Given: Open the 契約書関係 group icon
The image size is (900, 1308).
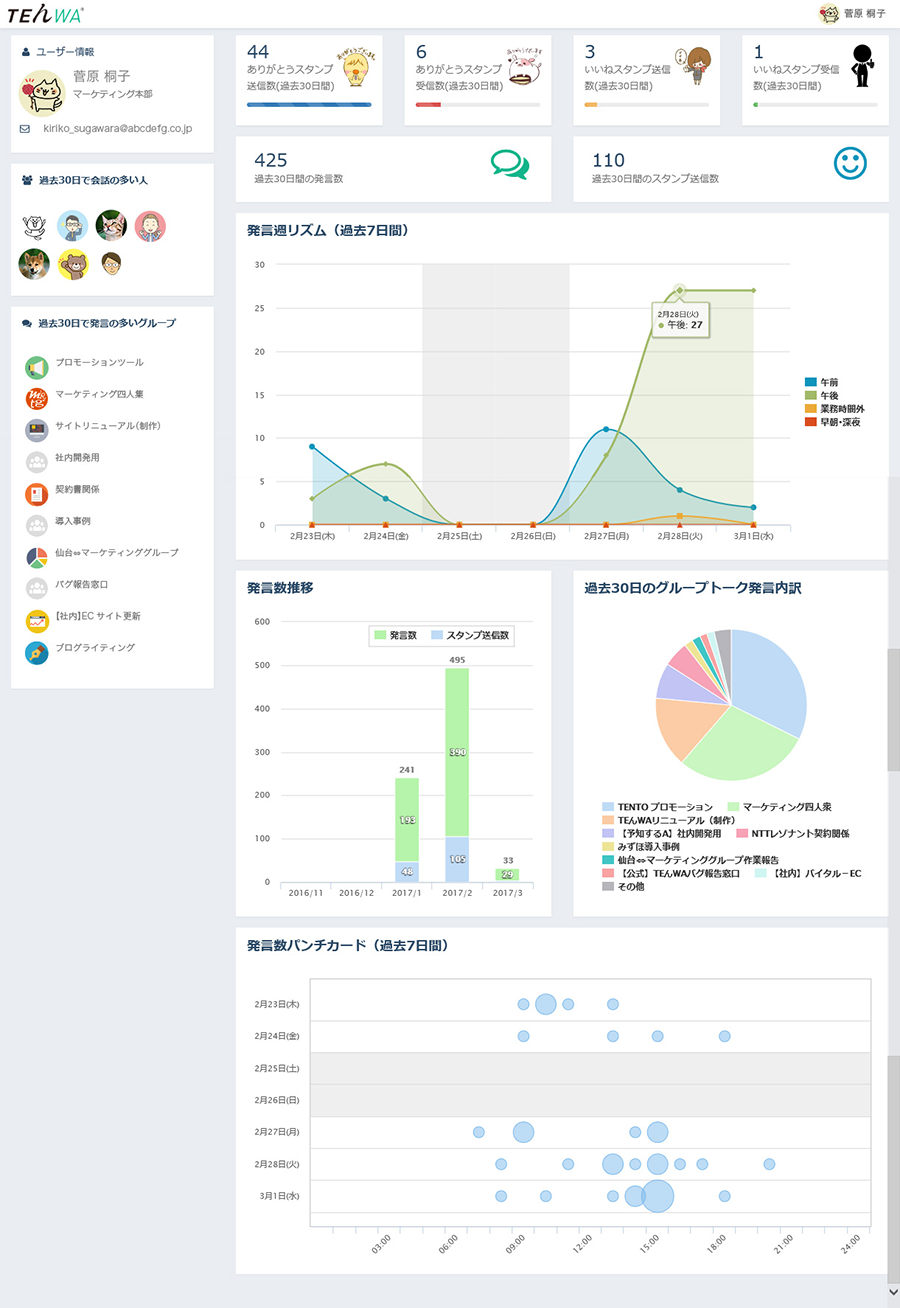Looking at the screenshot, I should point(37,494).
